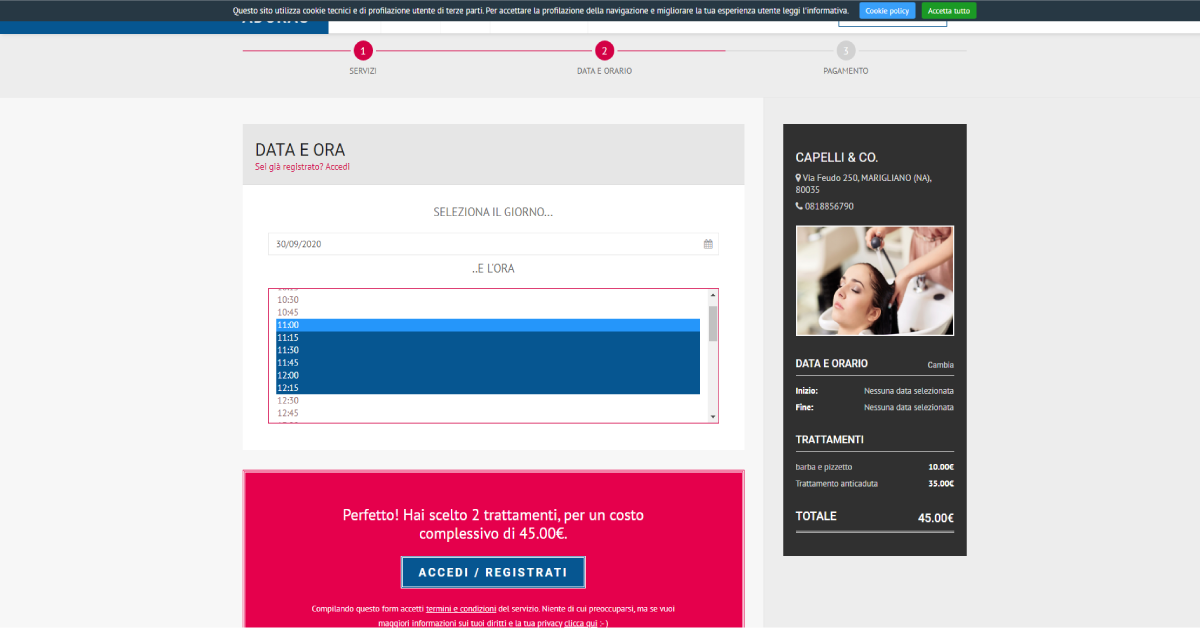Screen dimensions: 1200x628
Task: Click the Accetta tutto cookie button
Action: (x=948, y=10)
